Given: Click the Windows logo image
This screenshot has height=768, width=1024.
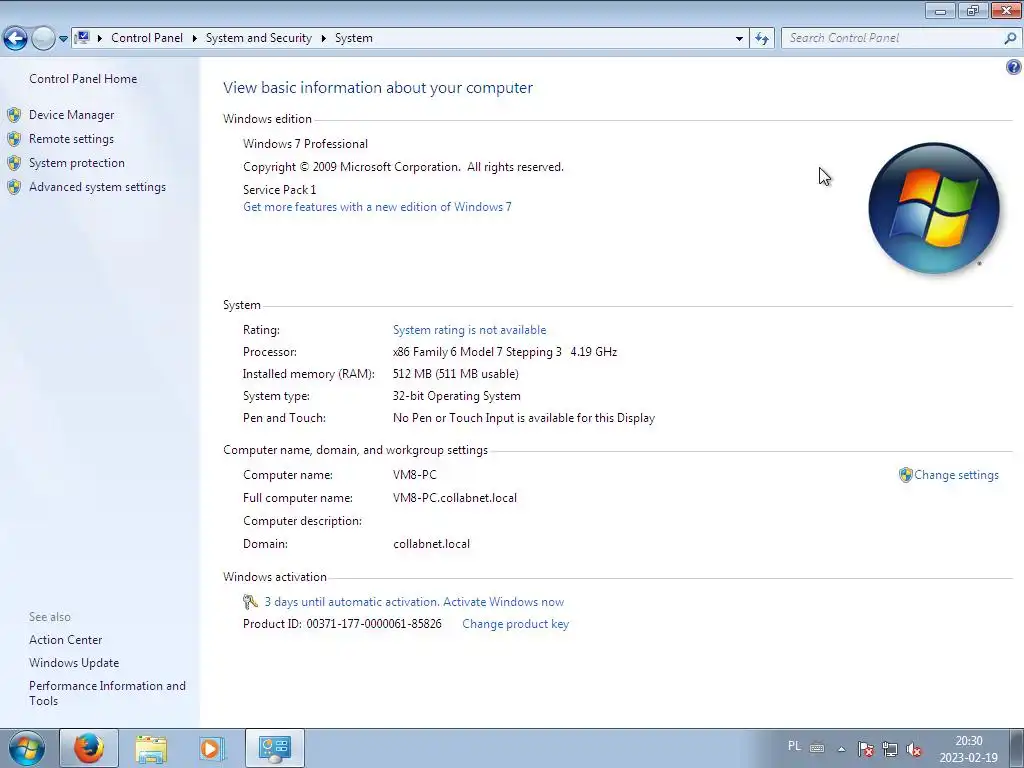Looking at the screenshot, I should (934, 208).
